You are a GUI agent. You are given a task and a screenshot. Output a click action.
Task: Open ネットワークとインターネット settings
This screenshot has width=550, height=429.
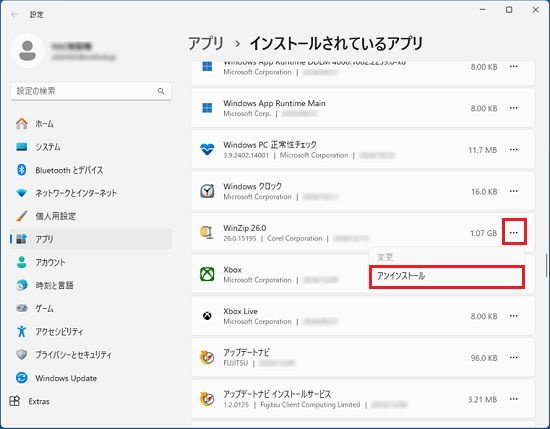tap(91, 193)
